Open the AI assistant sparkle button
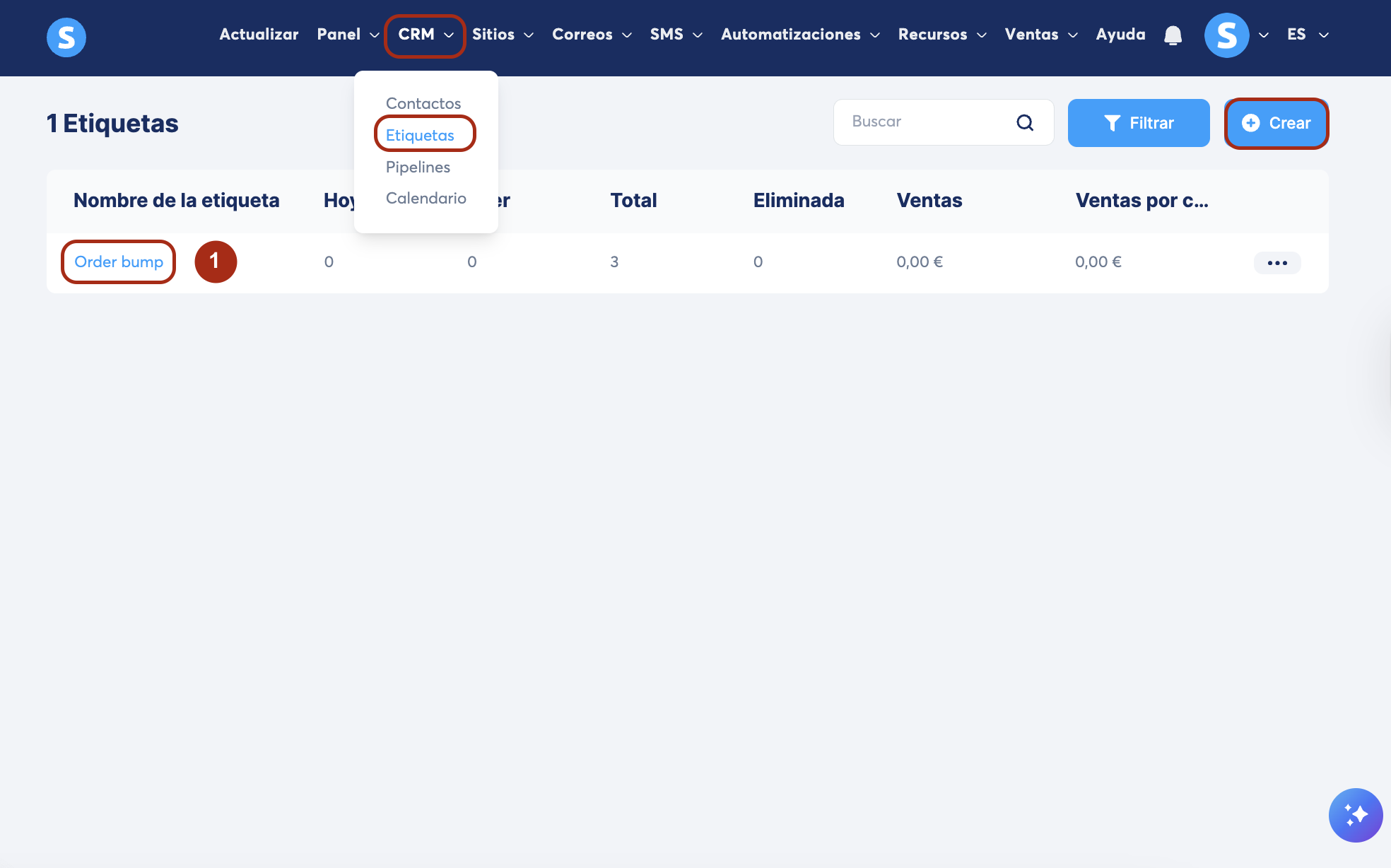This screenshot has width=1391, height=868. click(1355, 815)
